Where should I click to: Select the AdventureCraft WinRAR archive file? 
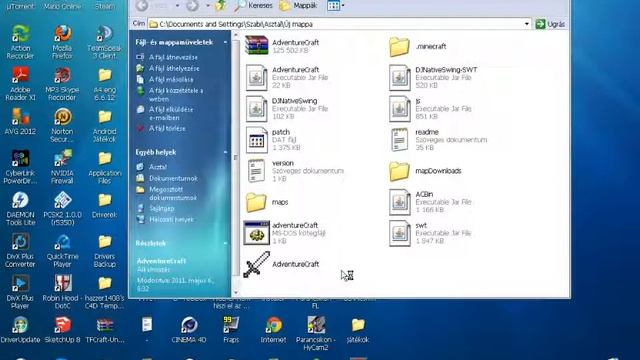tap(282, 46)
